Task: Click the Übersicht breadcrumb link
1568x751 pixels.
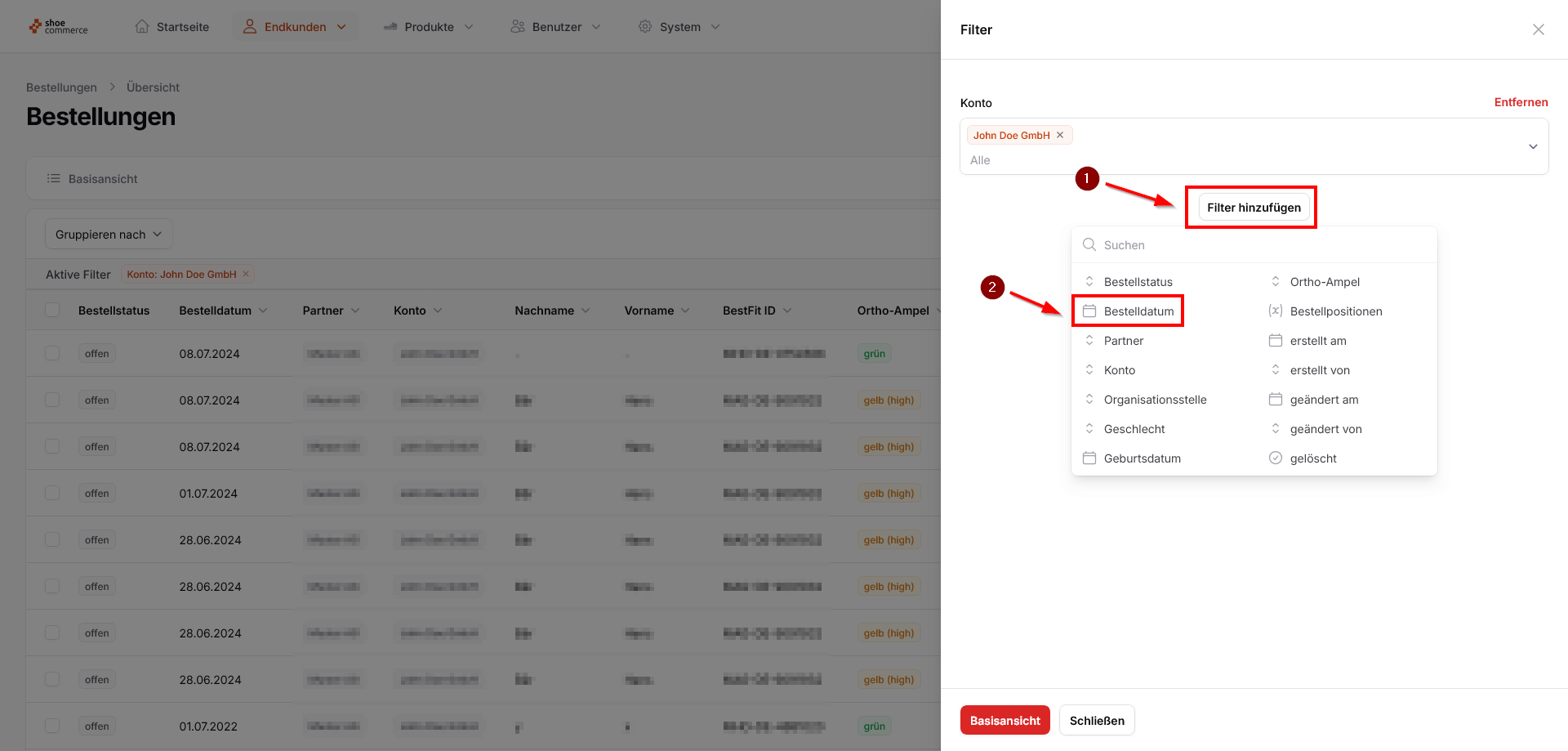Action: coord(153,87)
